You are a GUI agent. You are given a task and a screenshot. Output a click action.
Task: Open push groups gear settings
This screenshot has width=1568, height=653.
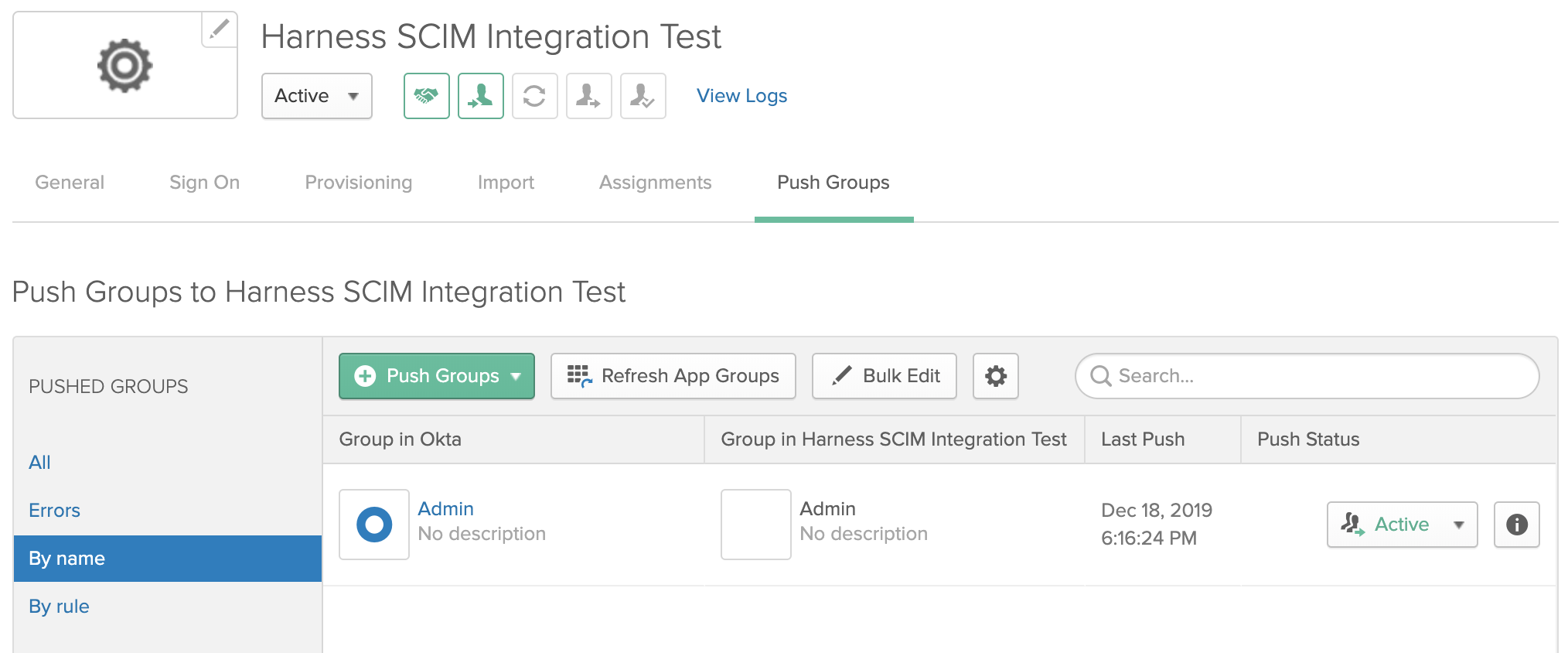coord(995,376)
